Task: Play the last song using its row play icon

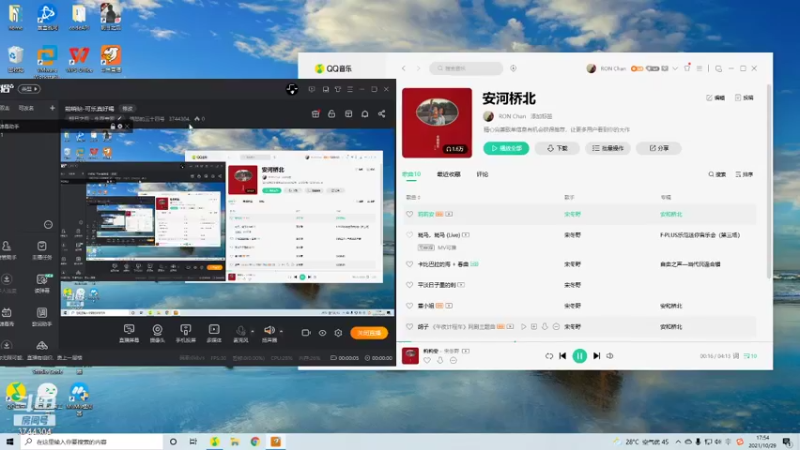Action: pyautogui.click(x=523, y=327)
